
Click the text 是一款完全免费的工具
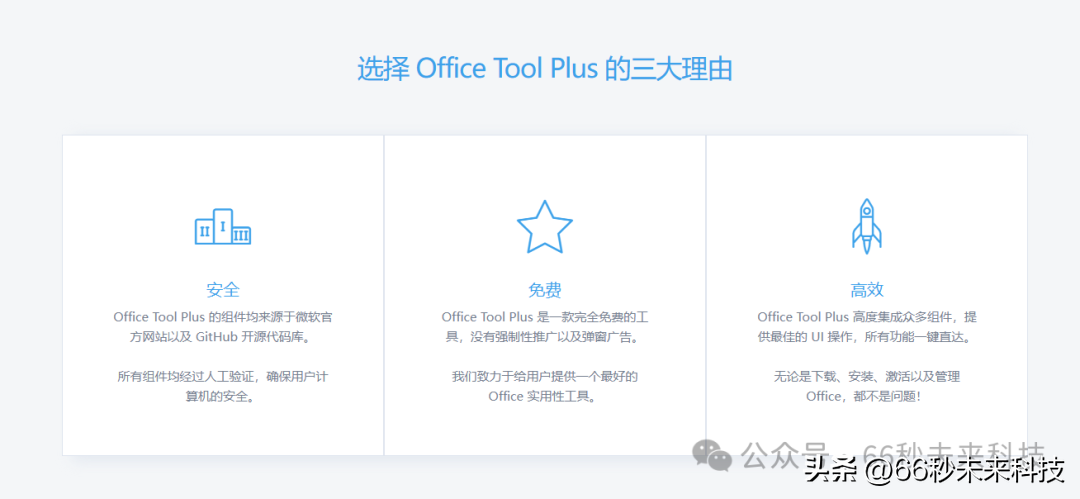pyautogui.click(x=592, y=317)
